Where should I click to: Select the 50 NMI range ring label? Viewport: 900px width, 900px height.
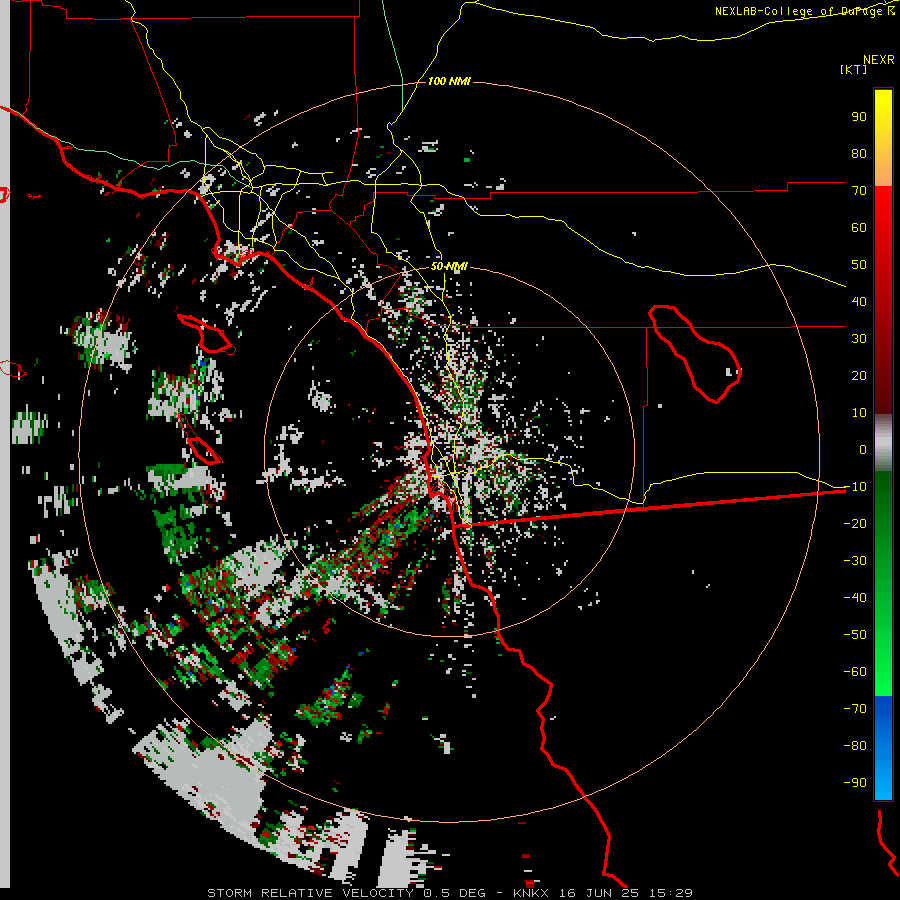tap(449, 266)
